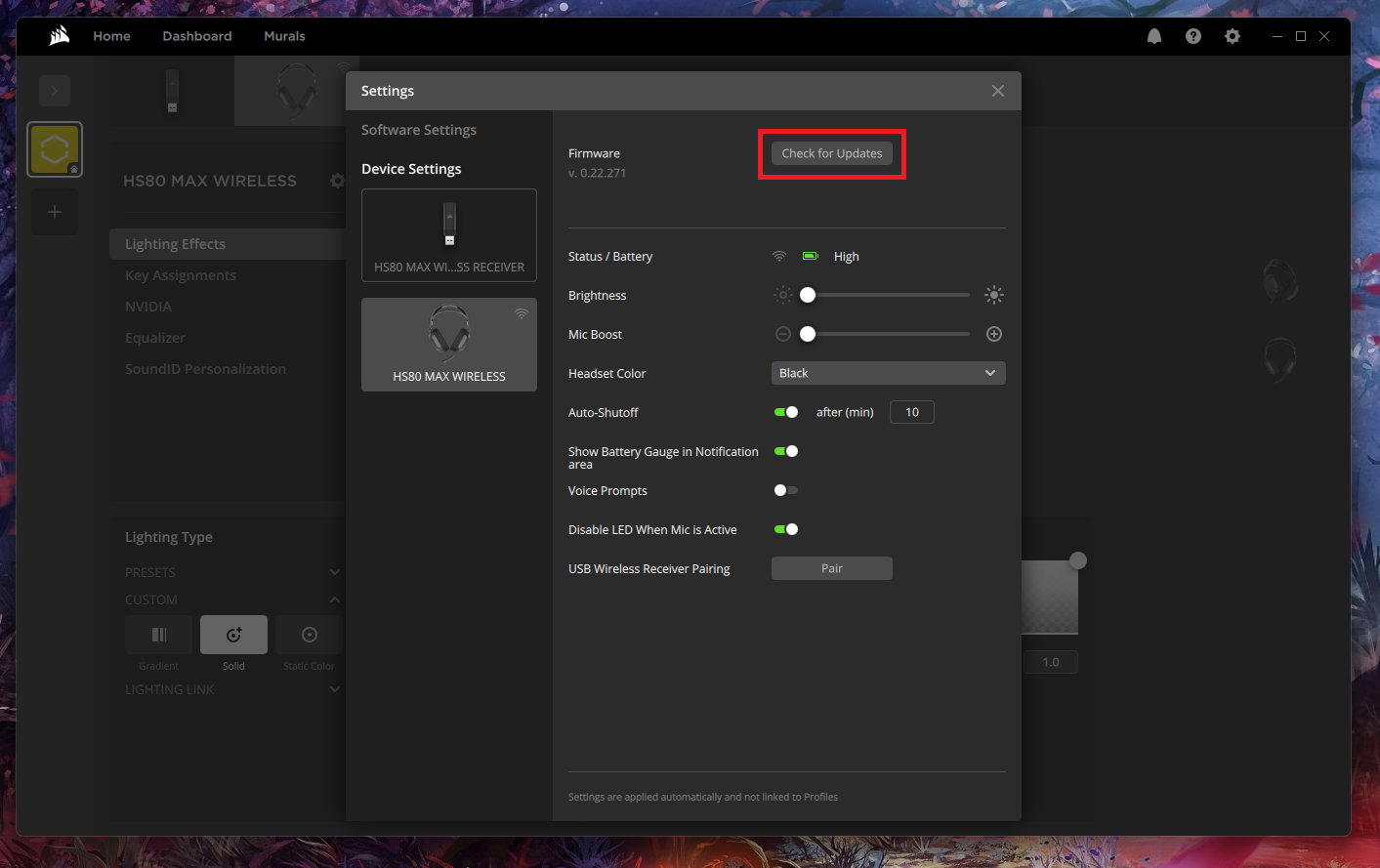The width and height of the screenshot is (1380, 868).
Task: Open the Headset Color dropdown
Action: (888, 373)
